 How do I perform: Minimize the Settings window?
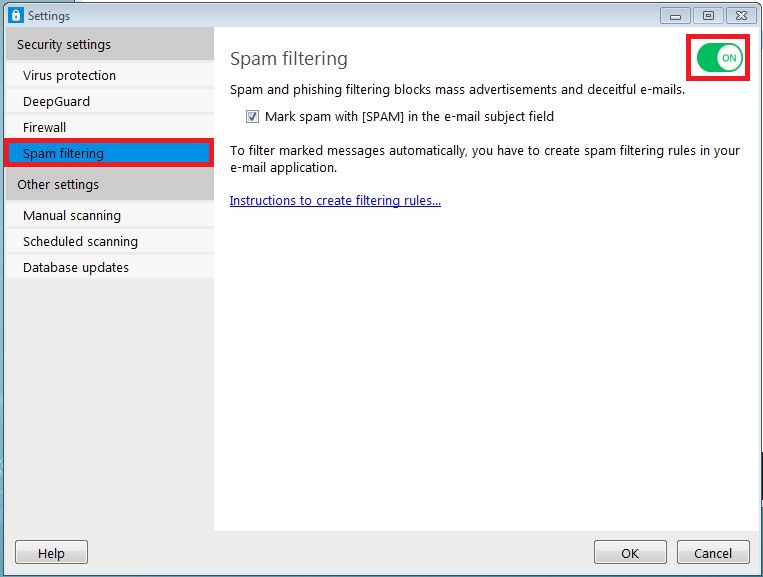point(675,15)
